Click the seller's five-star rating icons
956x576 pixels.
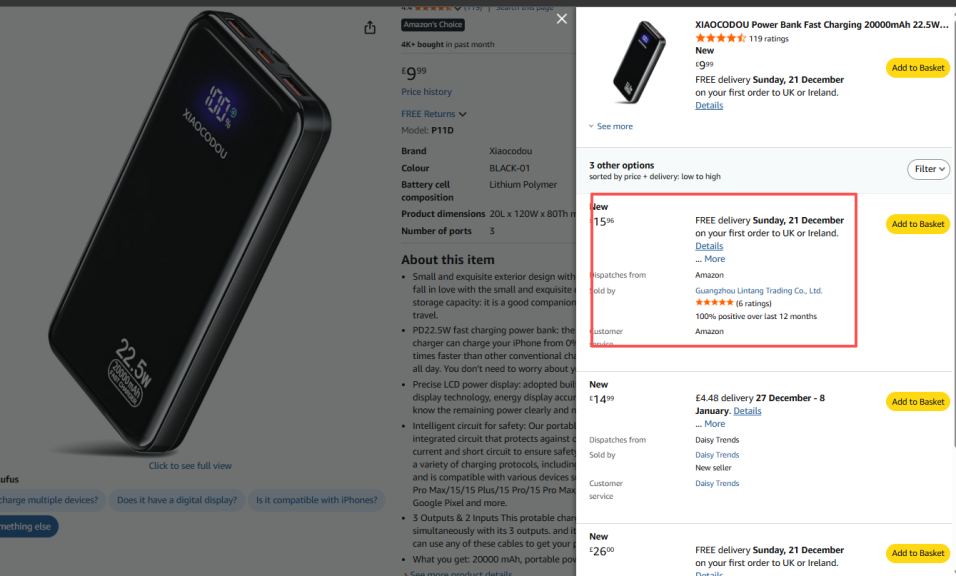point(714,302)
